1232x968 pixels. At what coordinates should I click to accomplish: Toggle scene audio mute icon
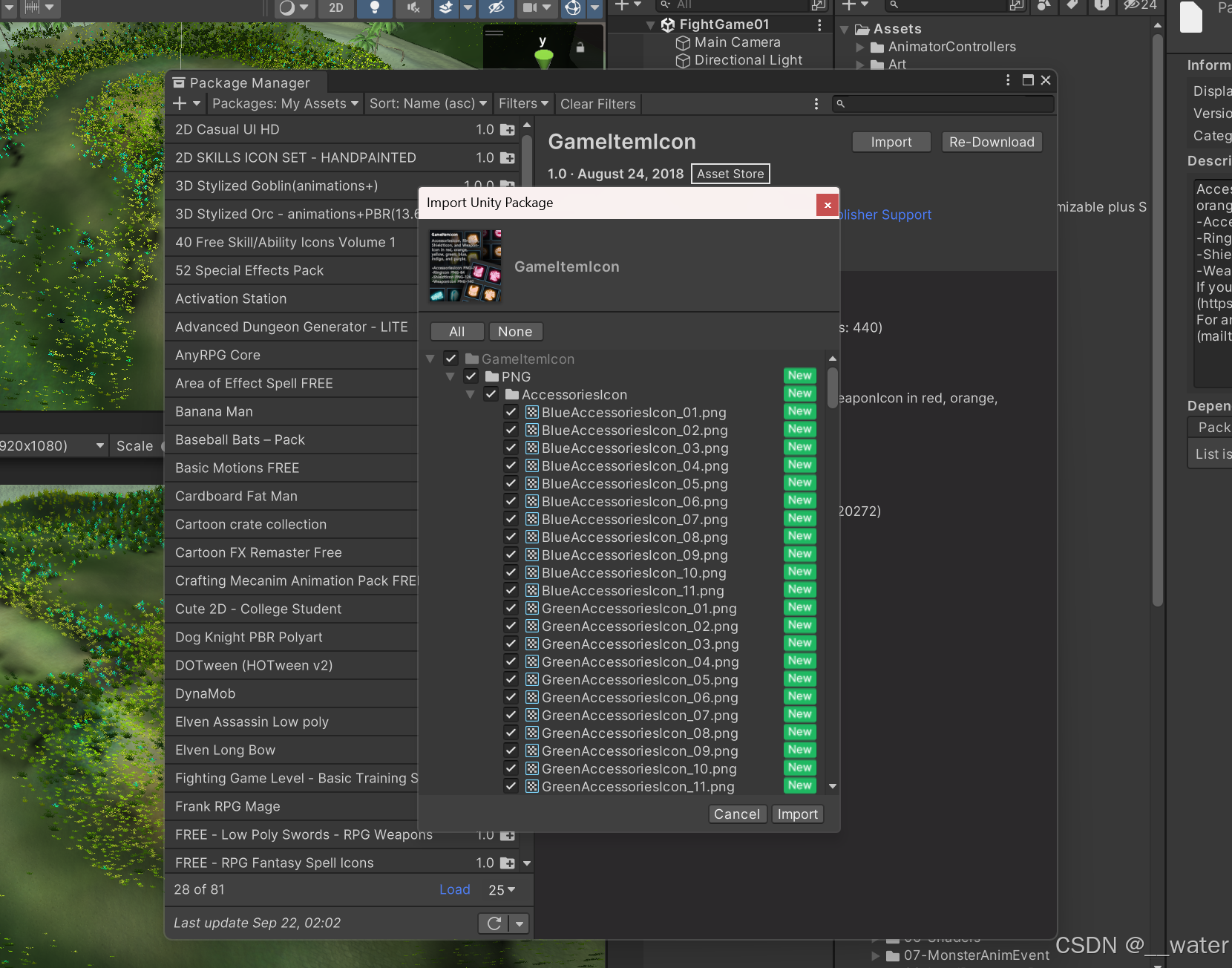coord(413,7)
